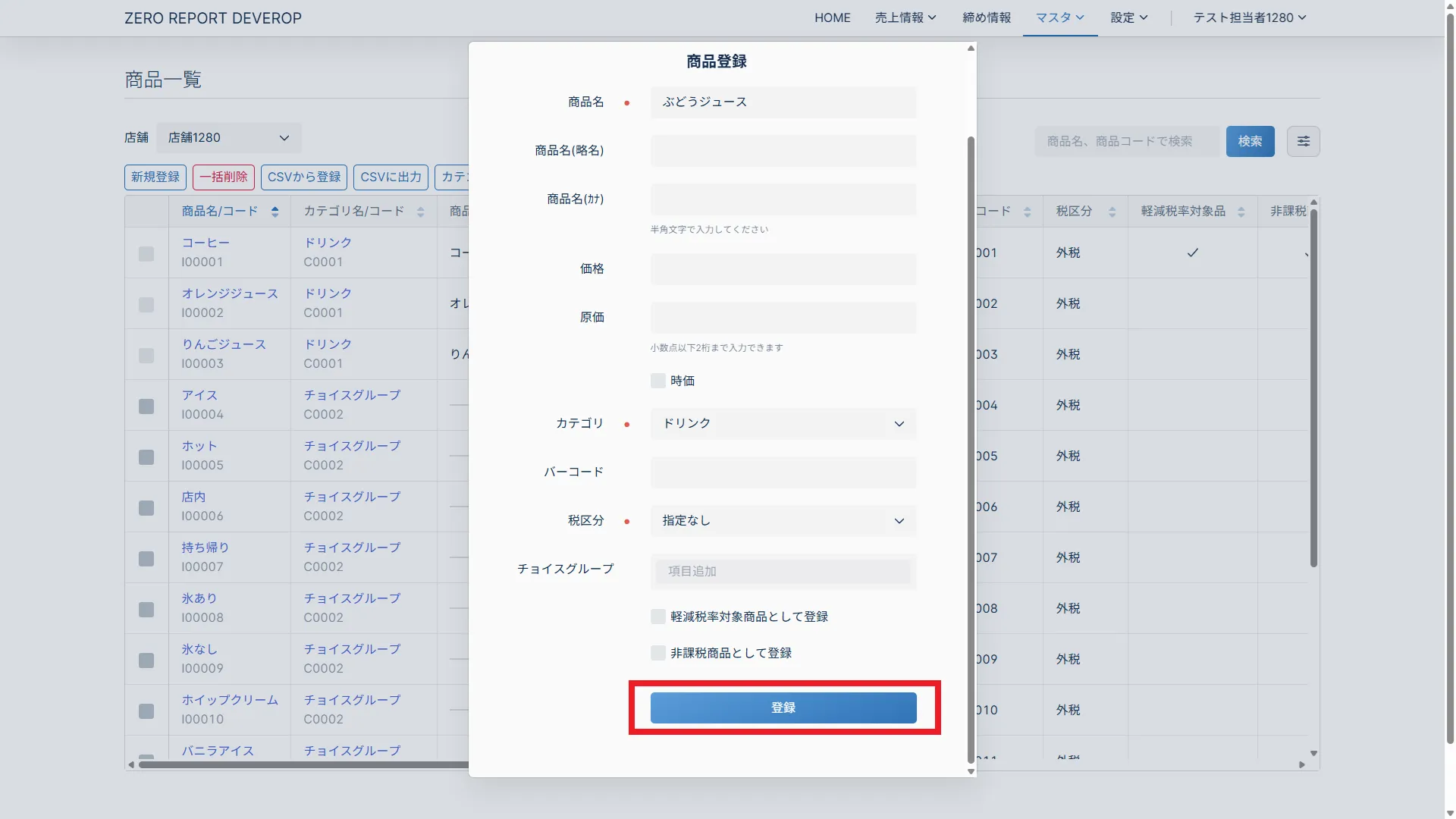Enable 軽減税率対象商品として登録 checkbox

[x=658, y=617]
